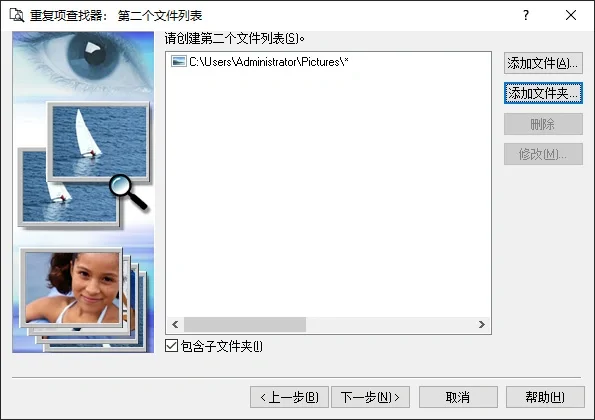595x420 pixels.
Task: Open help via 帮助(H) button
Action: tap(545, 397)
